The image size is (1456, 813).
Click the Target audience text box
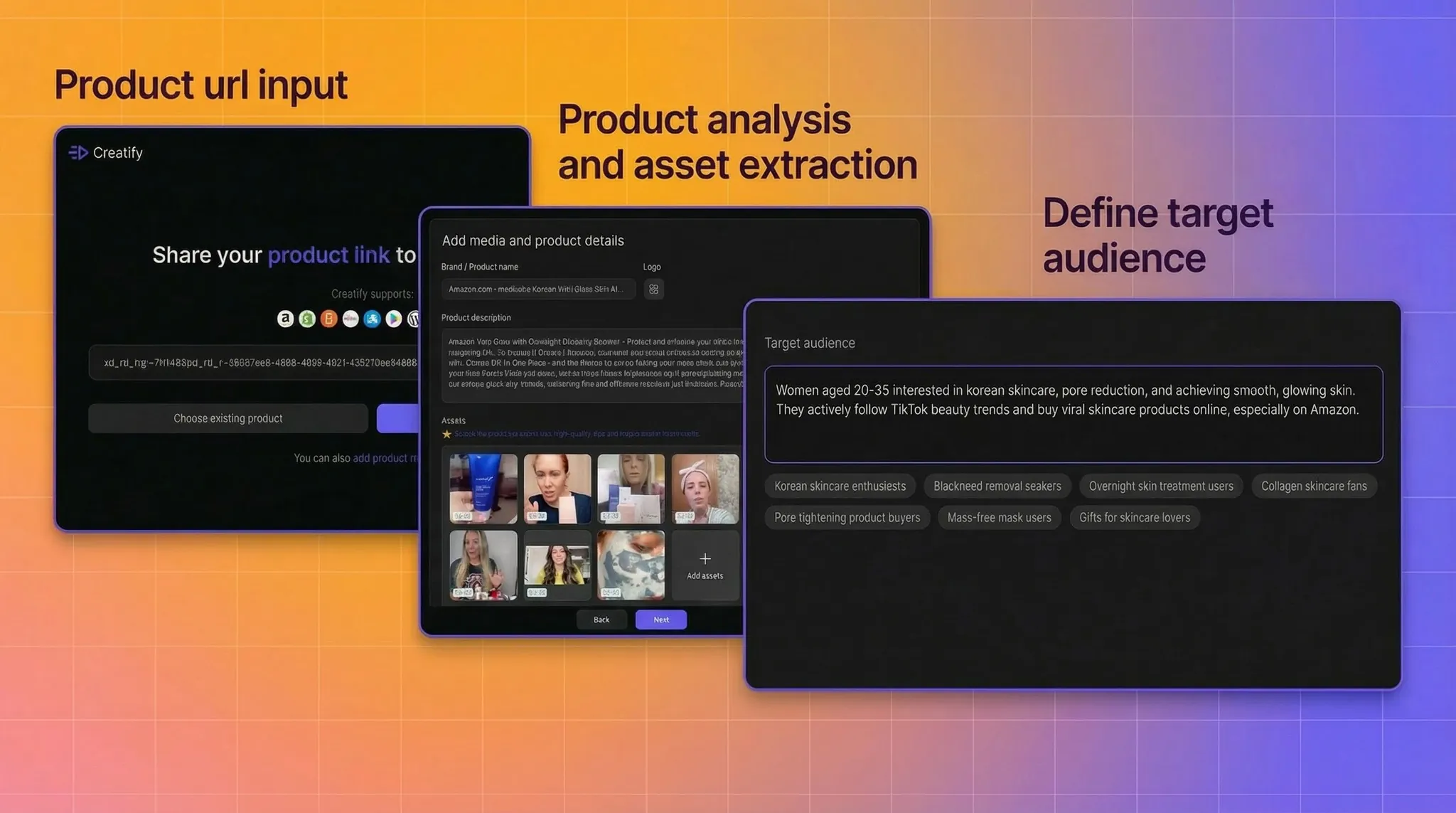click(x=1074, y=414)
